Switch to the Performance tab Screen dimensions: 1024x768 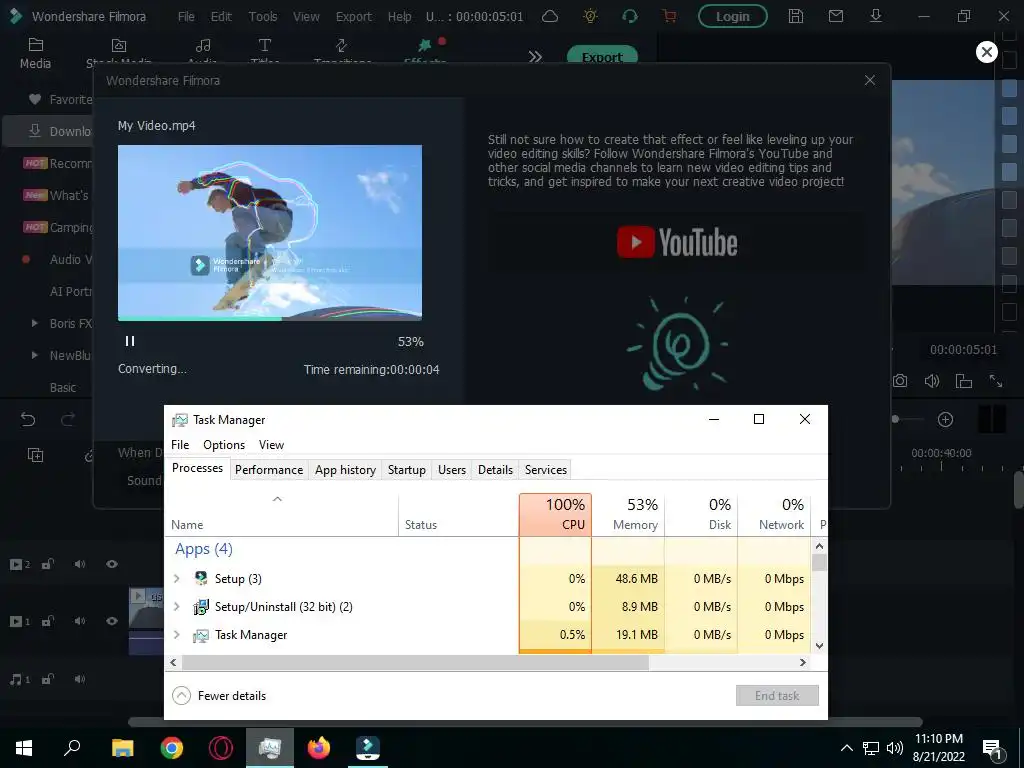(x=269, y=470)
